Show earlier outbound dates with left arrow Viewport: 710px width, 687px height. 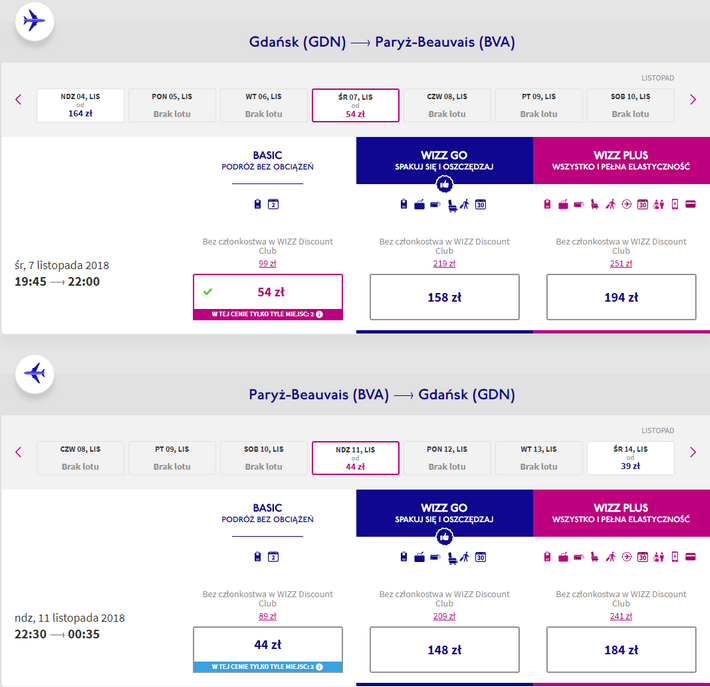19,99
